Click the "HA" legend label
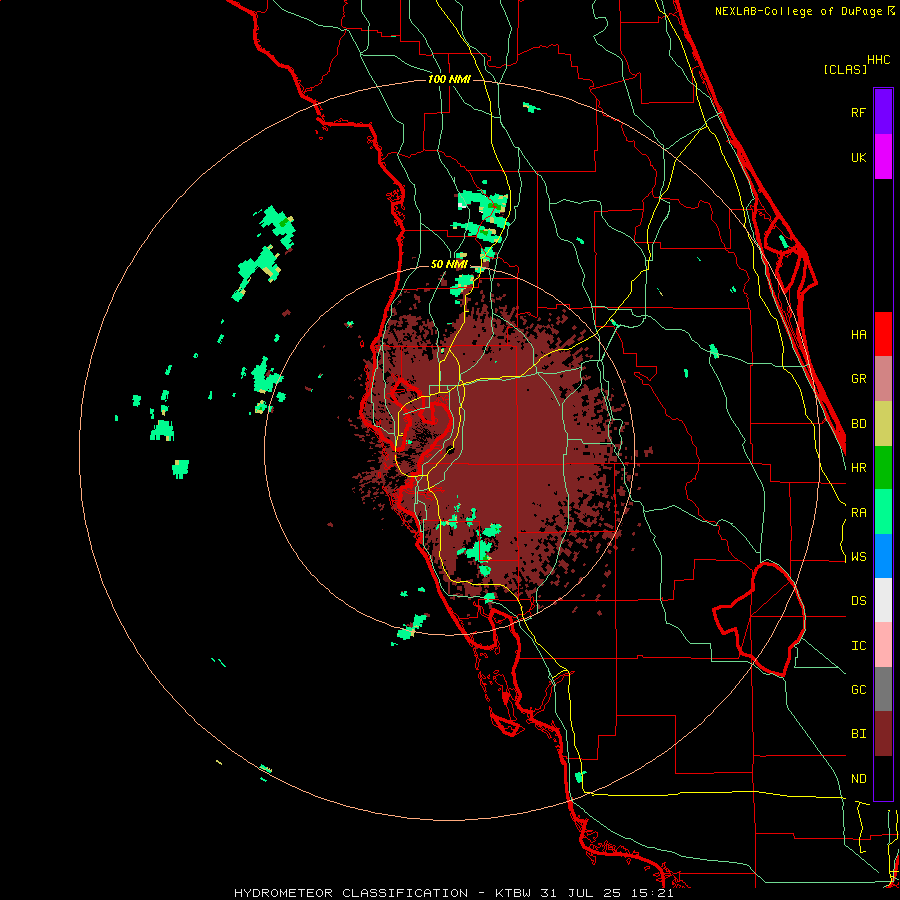Image resolution: width=900 pixels, height=900 pixels. tap(859, 335)
